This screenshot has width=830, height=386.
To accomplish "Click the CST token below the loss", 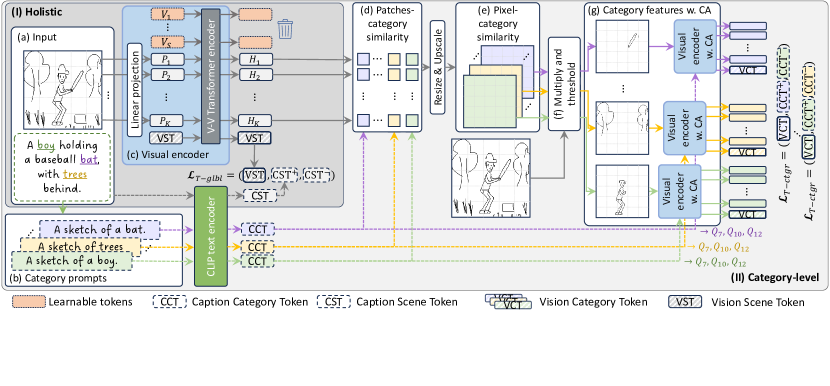I will [x=259, y=196].
